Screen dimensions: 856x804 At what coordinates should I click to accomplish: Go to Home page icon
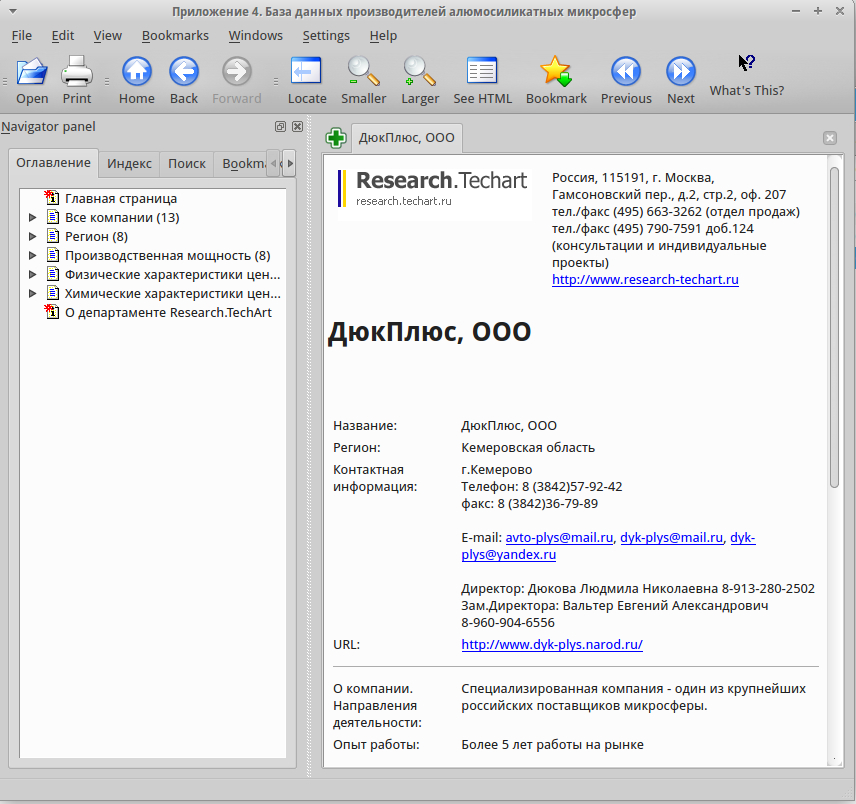[x=136, y=72]
